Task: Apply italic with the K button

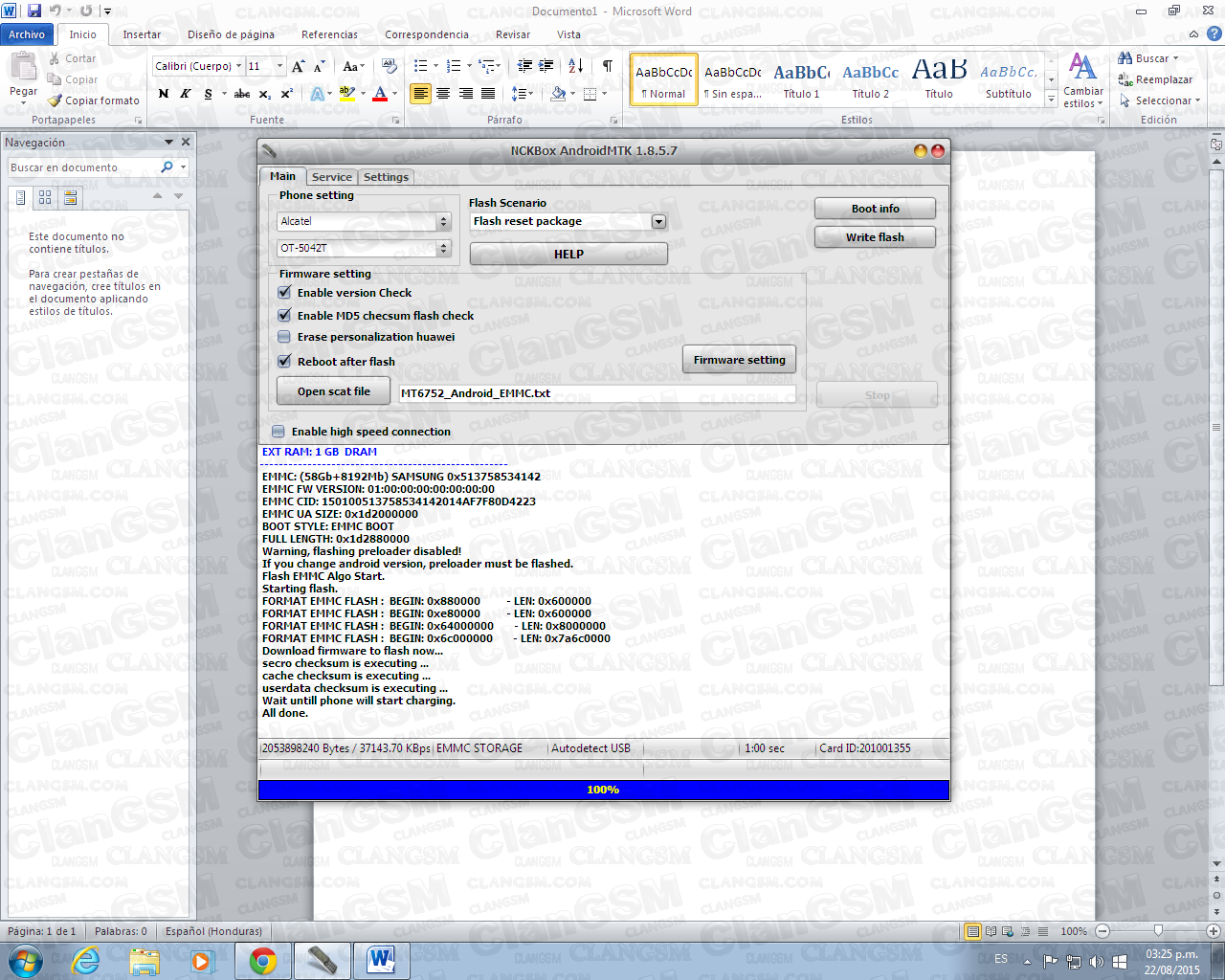Action: pyautogui.click(x=186, y=94)
